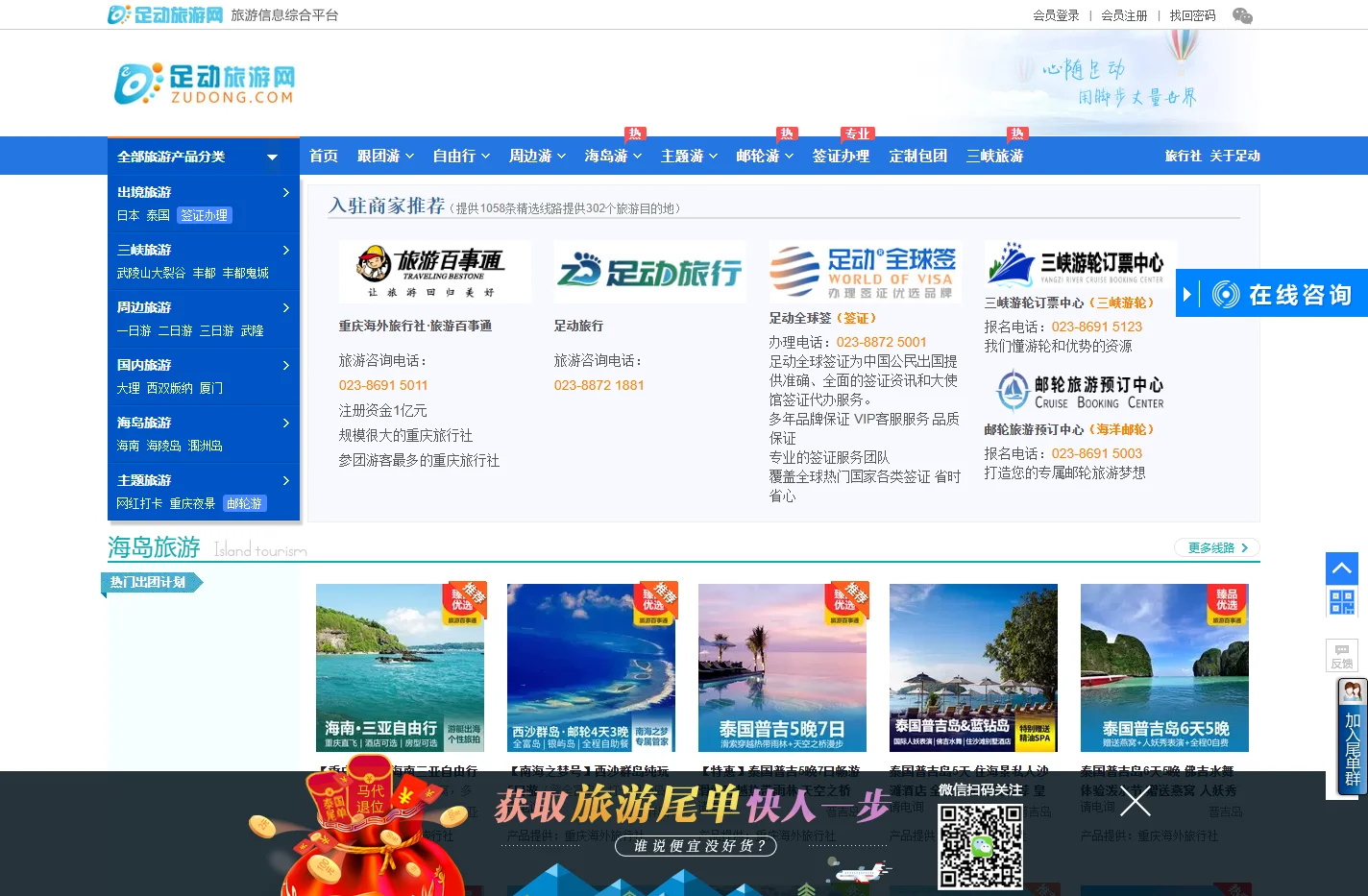Expand 周边旅游 category arrow
1368x896 pixels.
285,307
